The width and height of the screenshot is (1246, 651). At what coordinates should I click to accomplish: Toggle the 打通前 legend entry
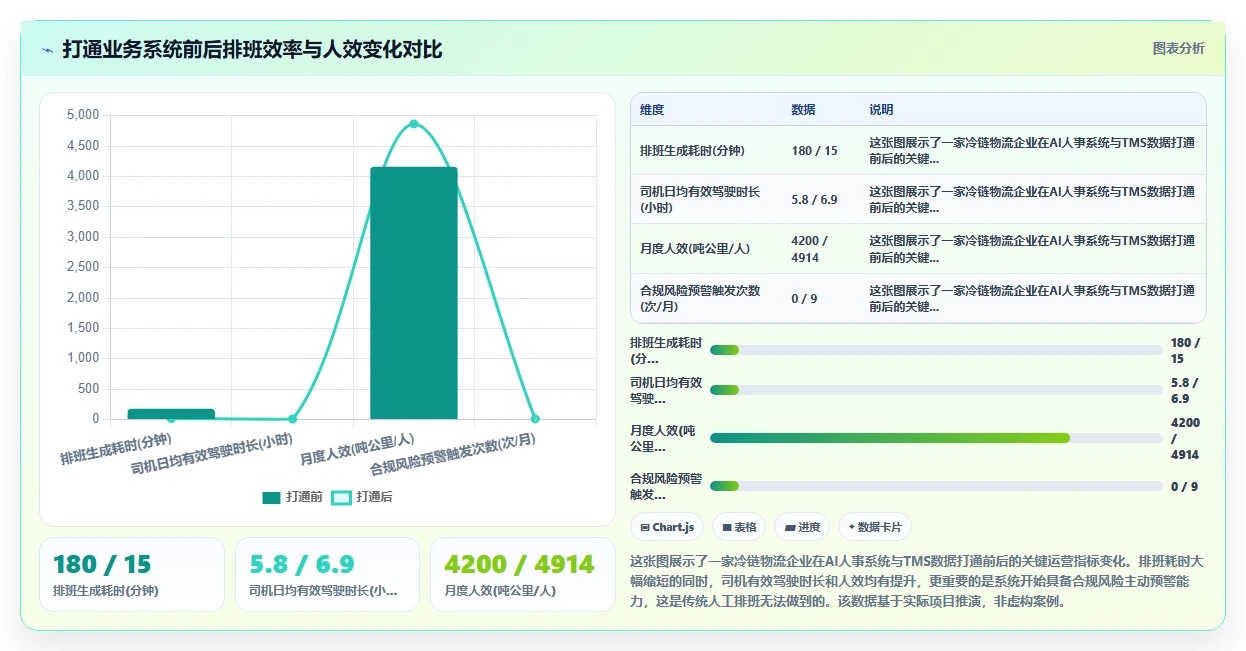point(292,497)
